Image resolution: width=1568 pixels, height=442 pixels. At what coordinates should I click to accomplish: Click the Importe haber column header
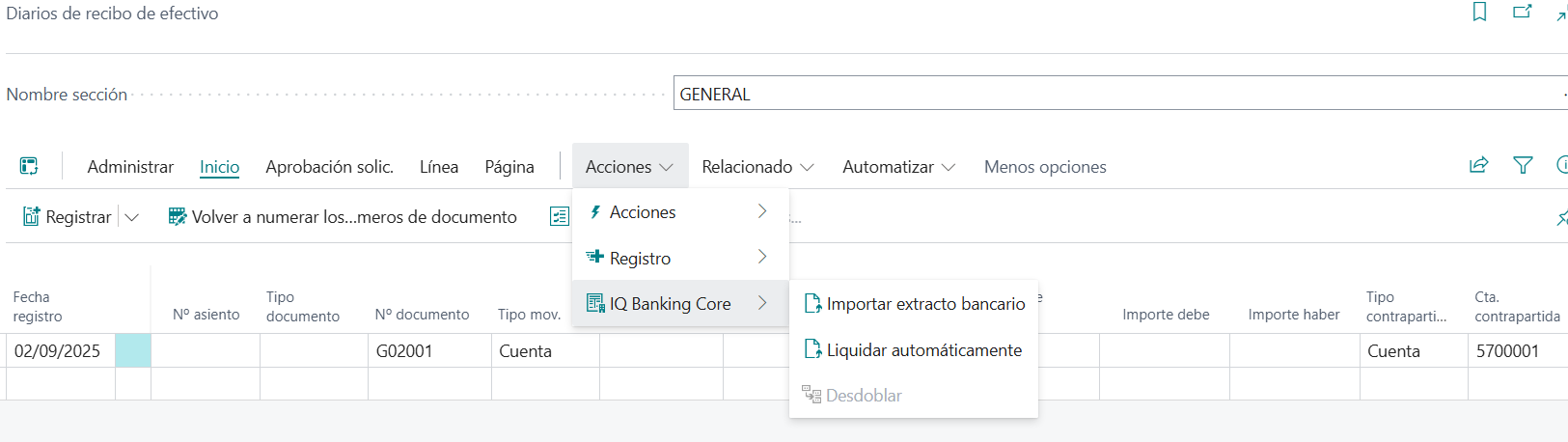click(1294, 315)
